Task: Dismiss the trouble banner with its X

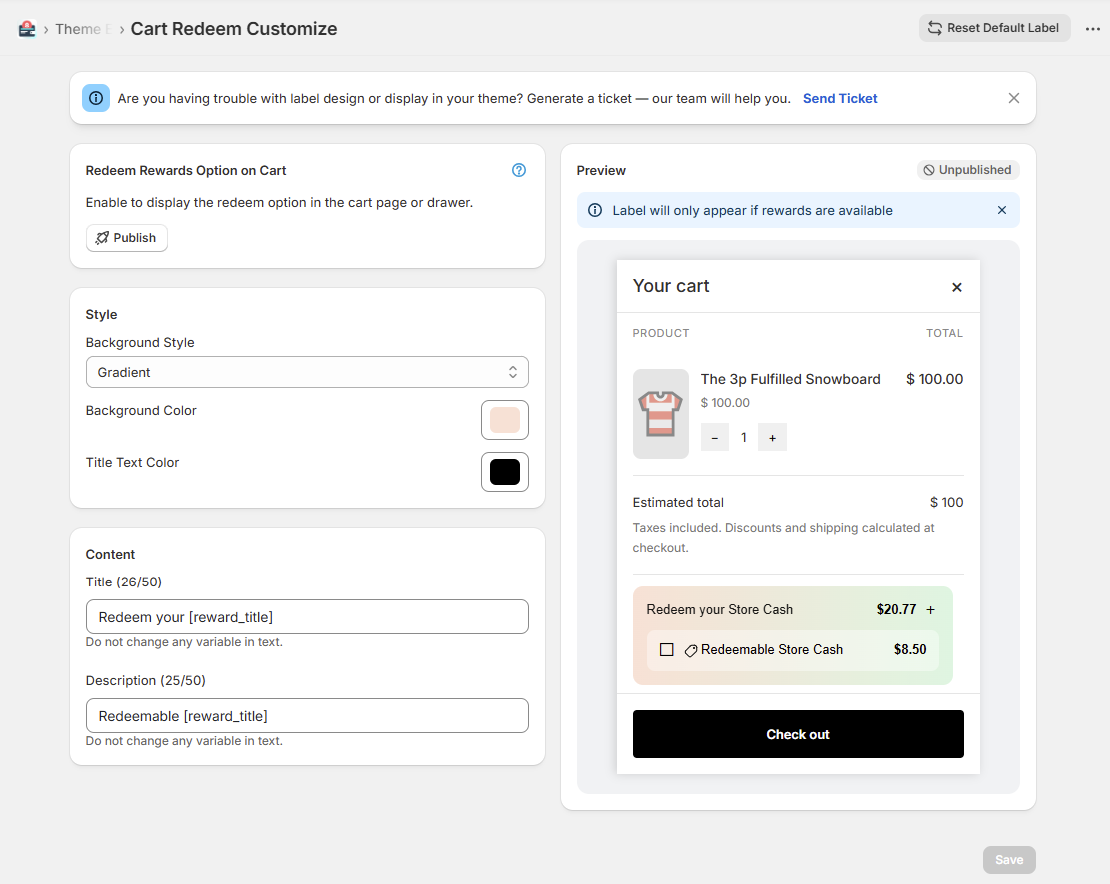Action: click(x=1013, y=97)
